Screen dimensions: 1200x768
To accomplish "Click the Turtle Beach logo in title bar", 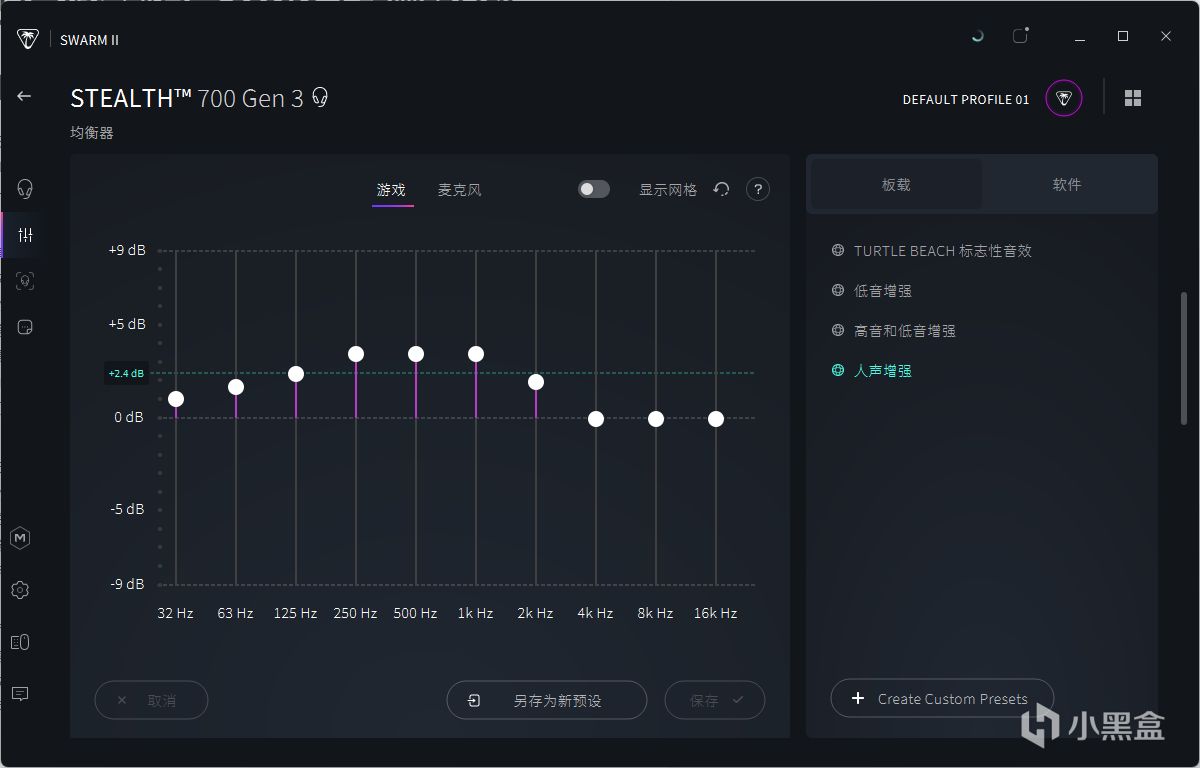I will coord(28,39).
